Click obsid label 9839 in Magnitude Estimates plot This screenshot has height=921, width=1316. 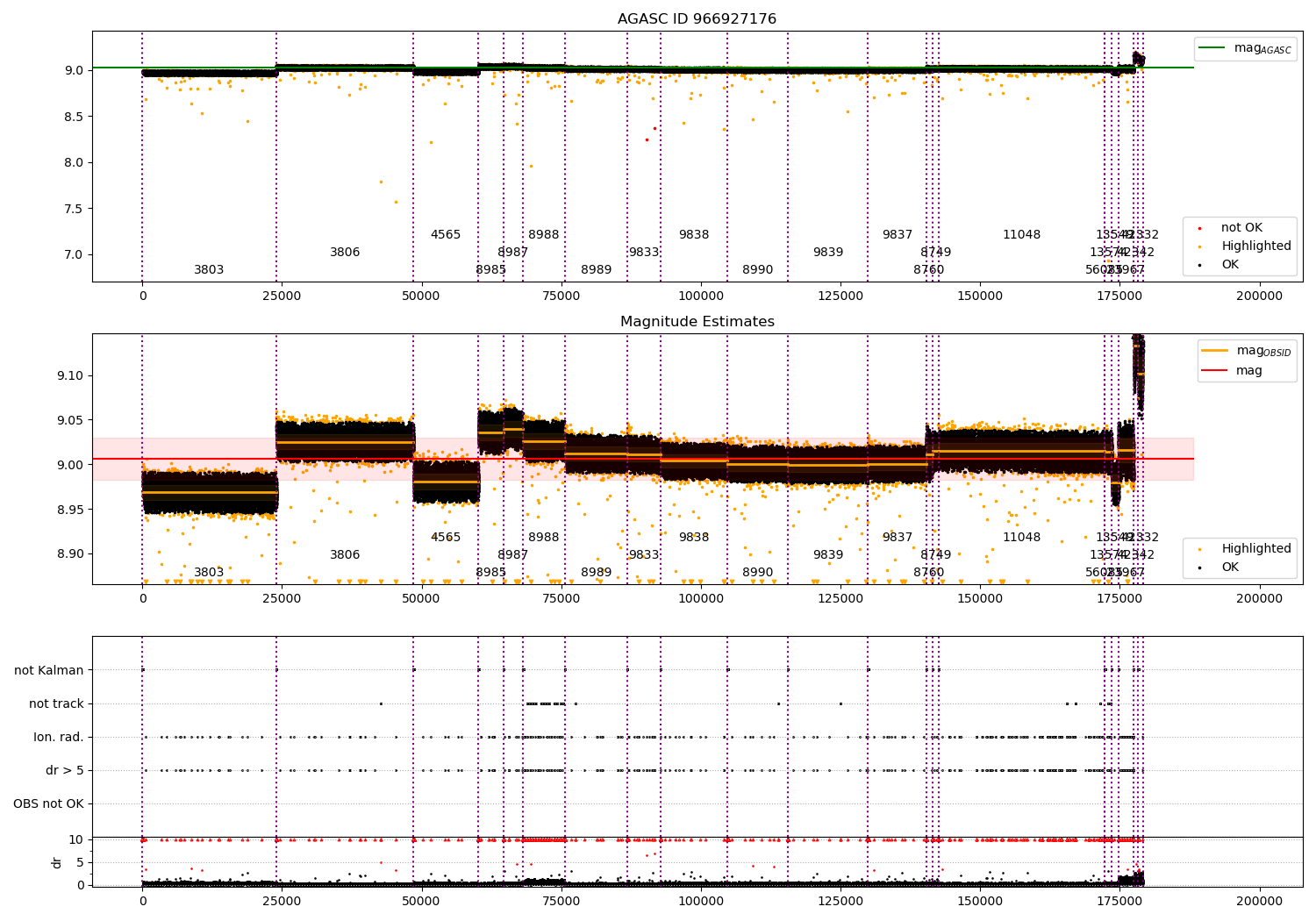pos(828,555)
